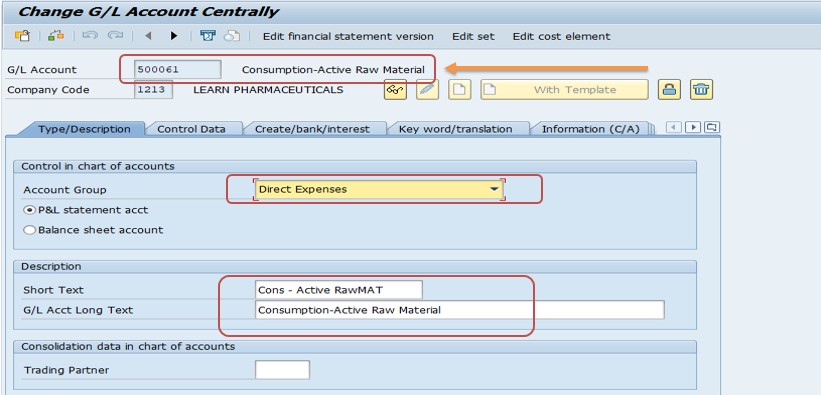This screenshot has width=821, height=395.
Task: Click the toolbar icon left of the undo arrow
Action: (55, 36)
